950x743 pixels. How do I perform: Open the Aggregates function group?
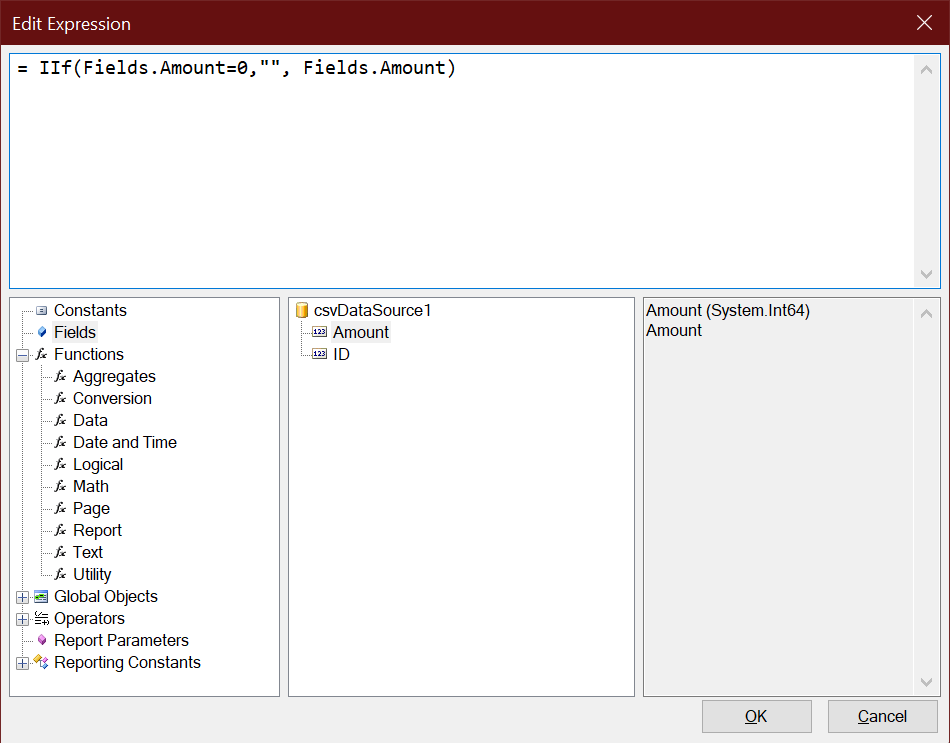[114, 376]
